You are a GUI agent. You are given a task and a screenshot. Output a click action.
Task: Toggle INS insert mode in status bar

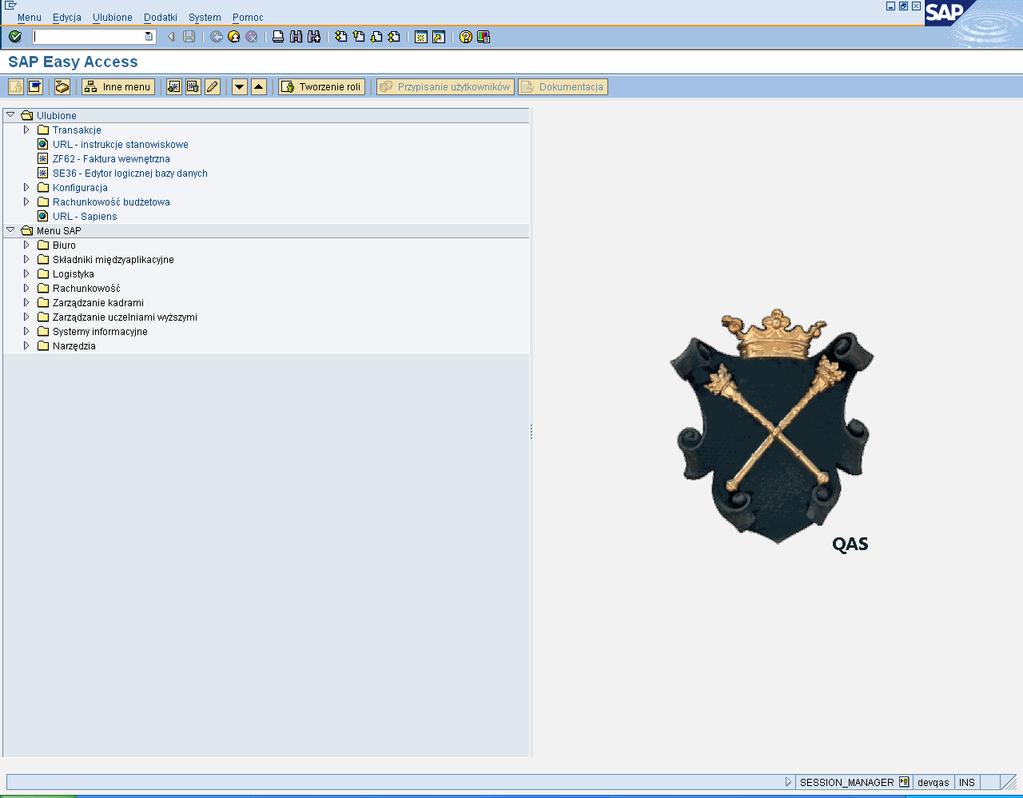pos(967,782)
